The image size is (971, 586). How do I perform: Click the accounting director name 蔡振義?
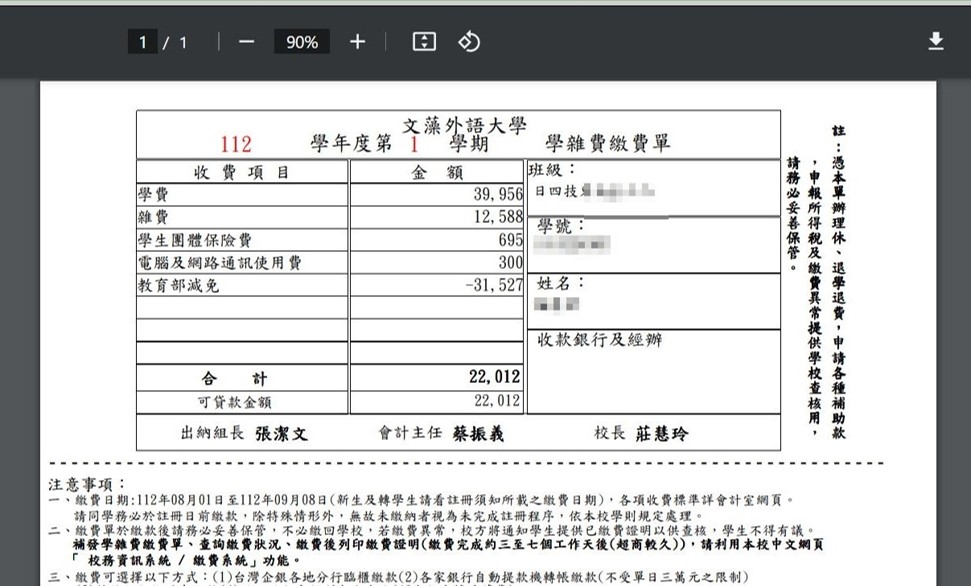click(x=478, y=434)
